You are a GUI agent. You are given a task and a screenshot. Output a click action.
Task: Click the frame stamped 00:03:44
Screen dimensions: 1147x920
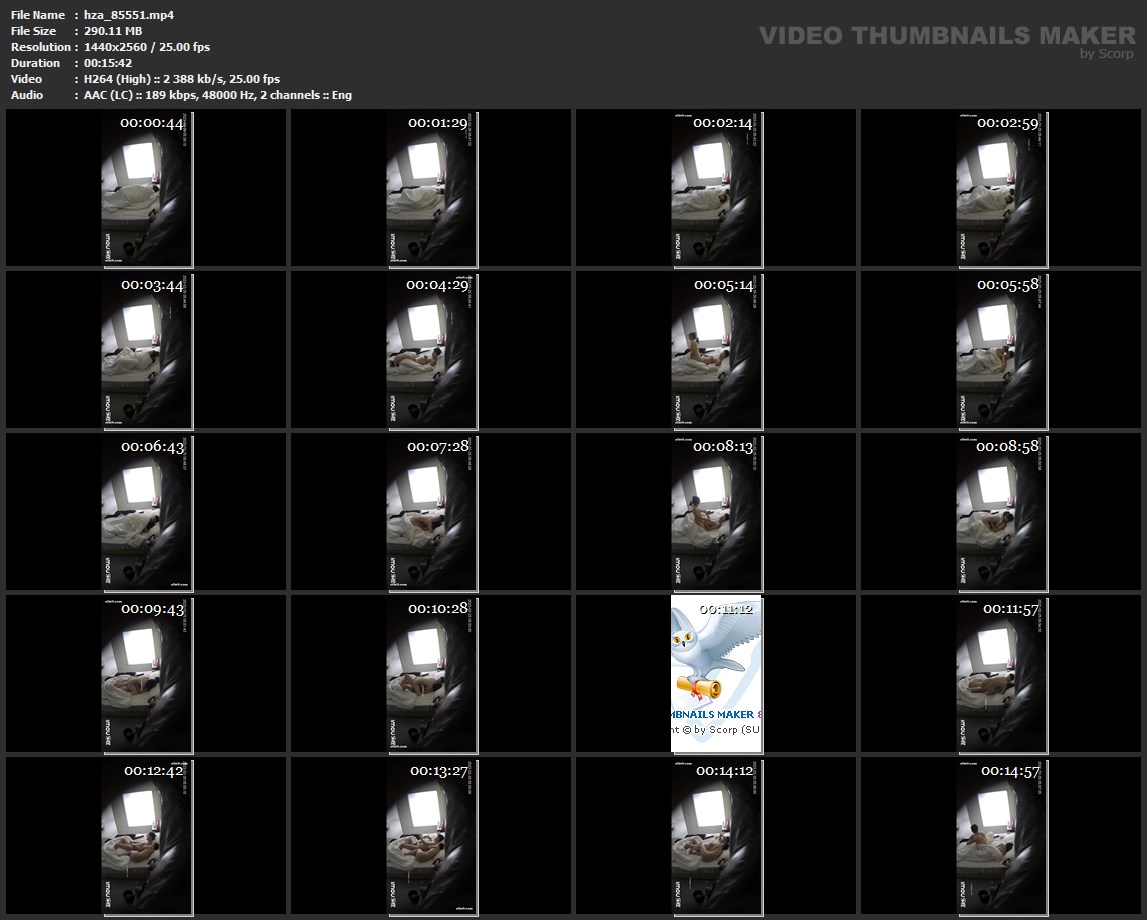(146, 350)
